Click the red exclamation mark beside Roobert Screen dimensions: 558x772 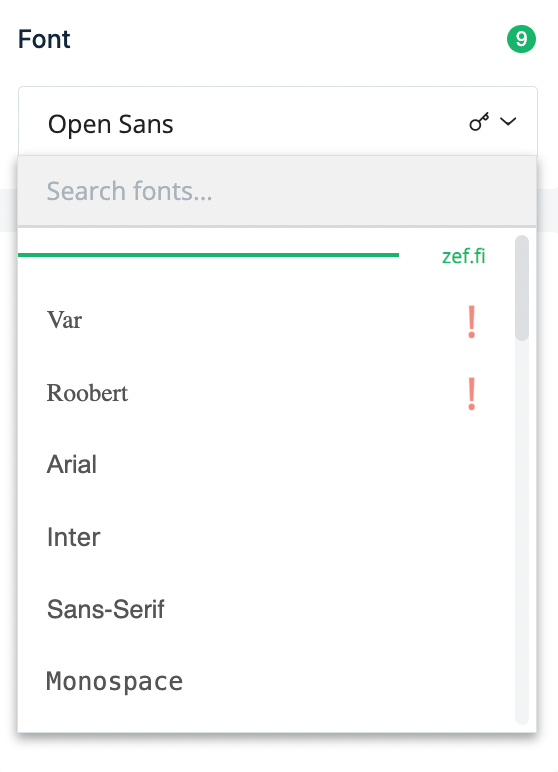click(471, 394)
